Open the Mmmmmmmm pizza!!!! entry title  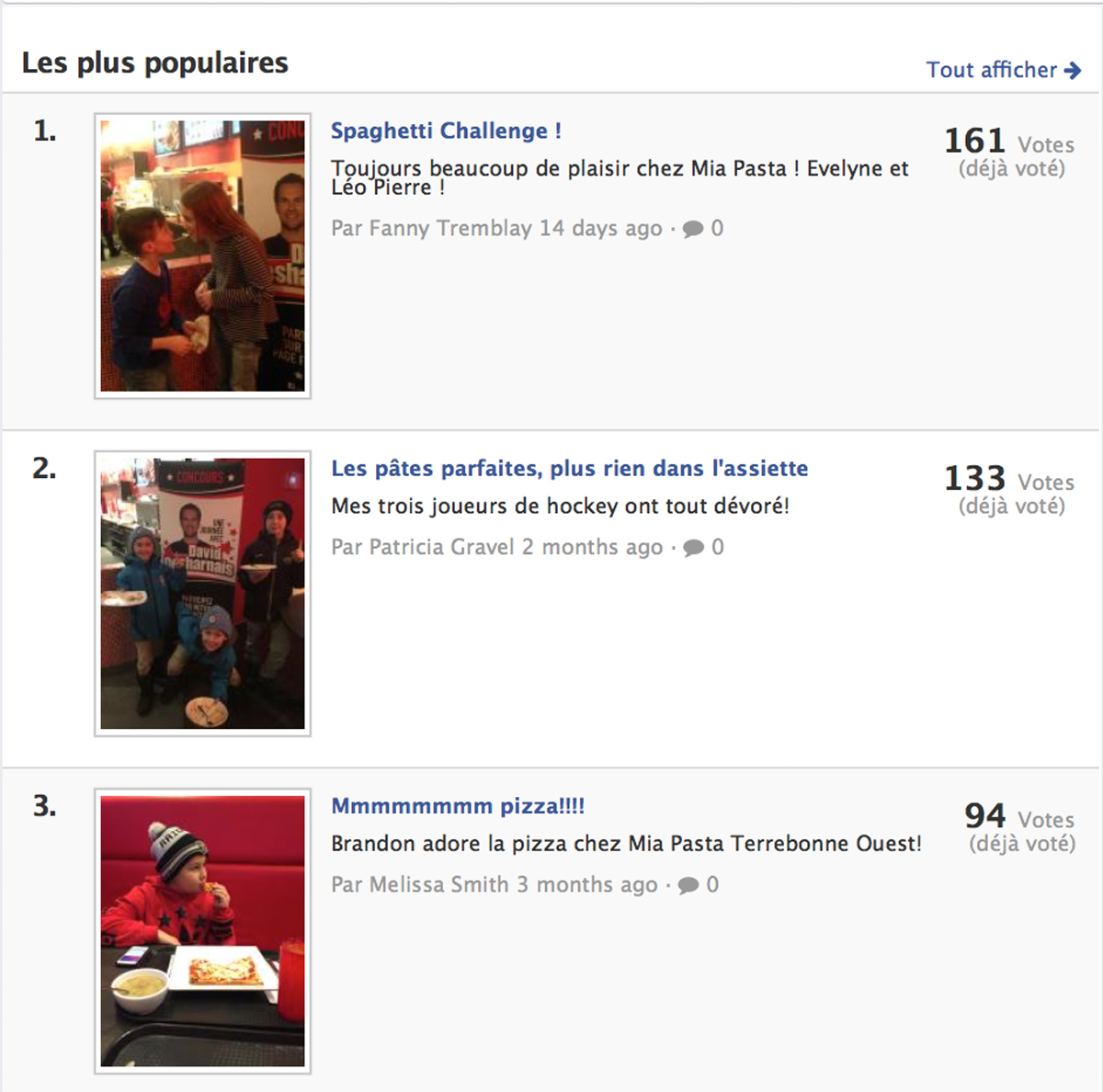(x=458, y=806)
